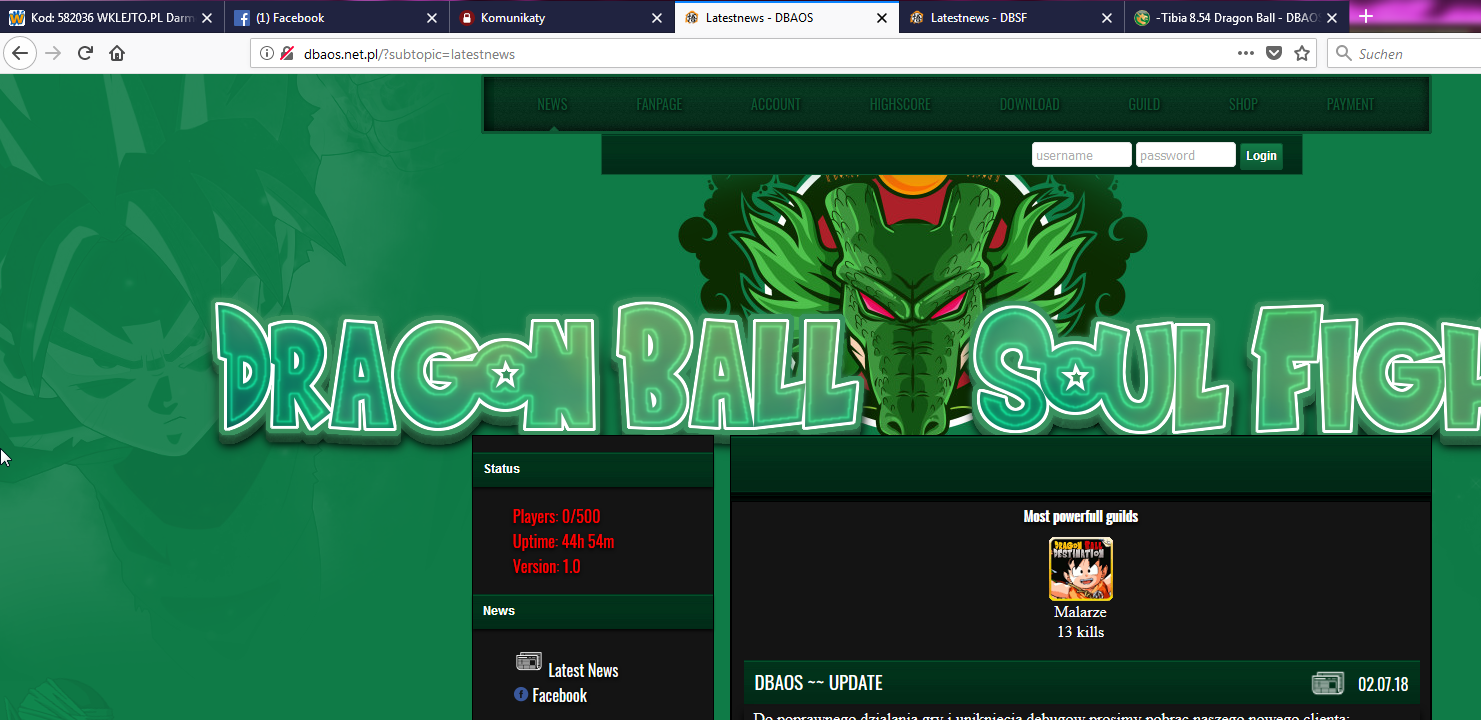Open the Latest News sidebar link
The width and height of the screenshot is (1481, 720).
(583, 670)
